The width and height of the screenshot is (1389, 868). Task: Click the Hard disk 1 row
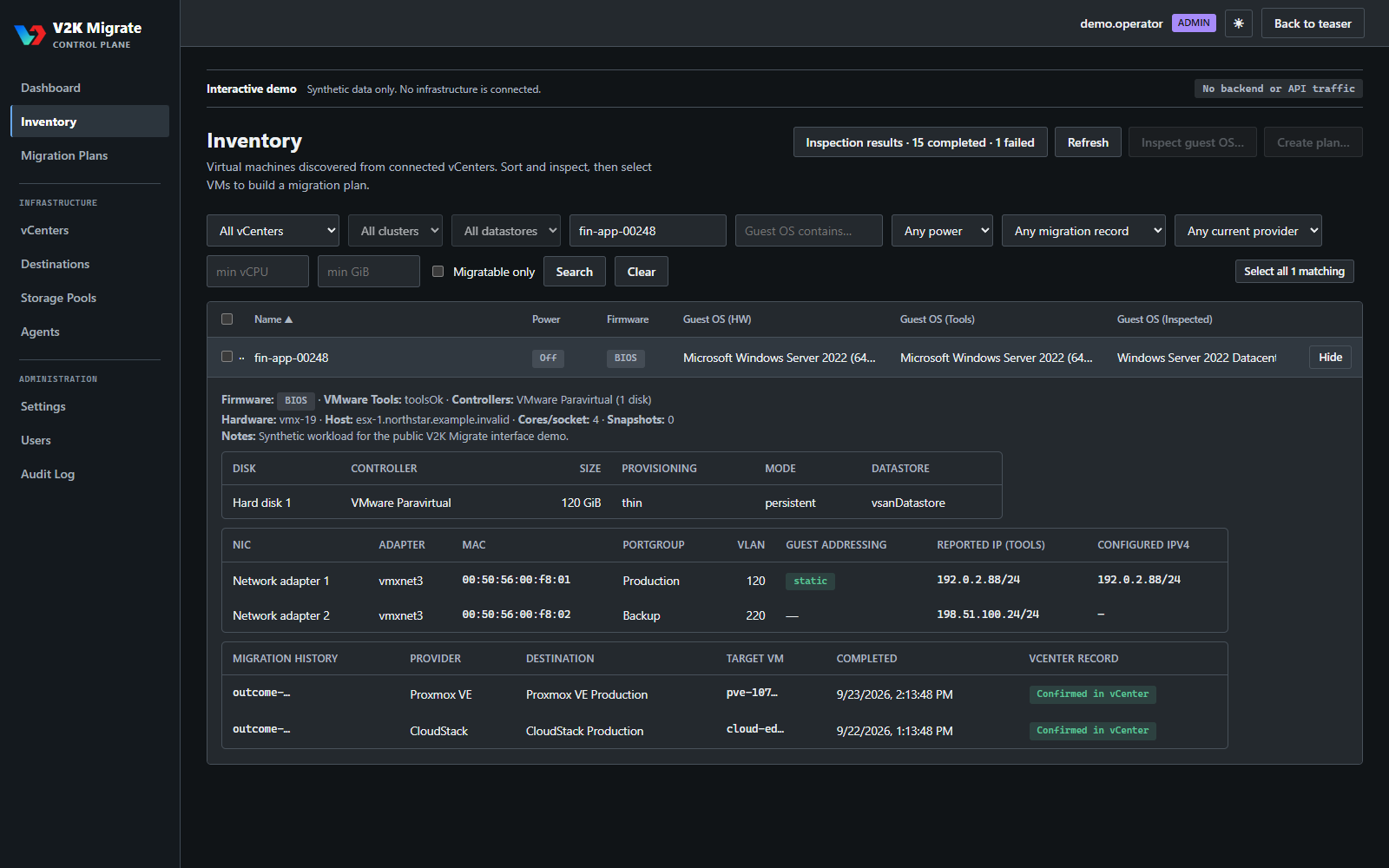click(x=612, y=503)
